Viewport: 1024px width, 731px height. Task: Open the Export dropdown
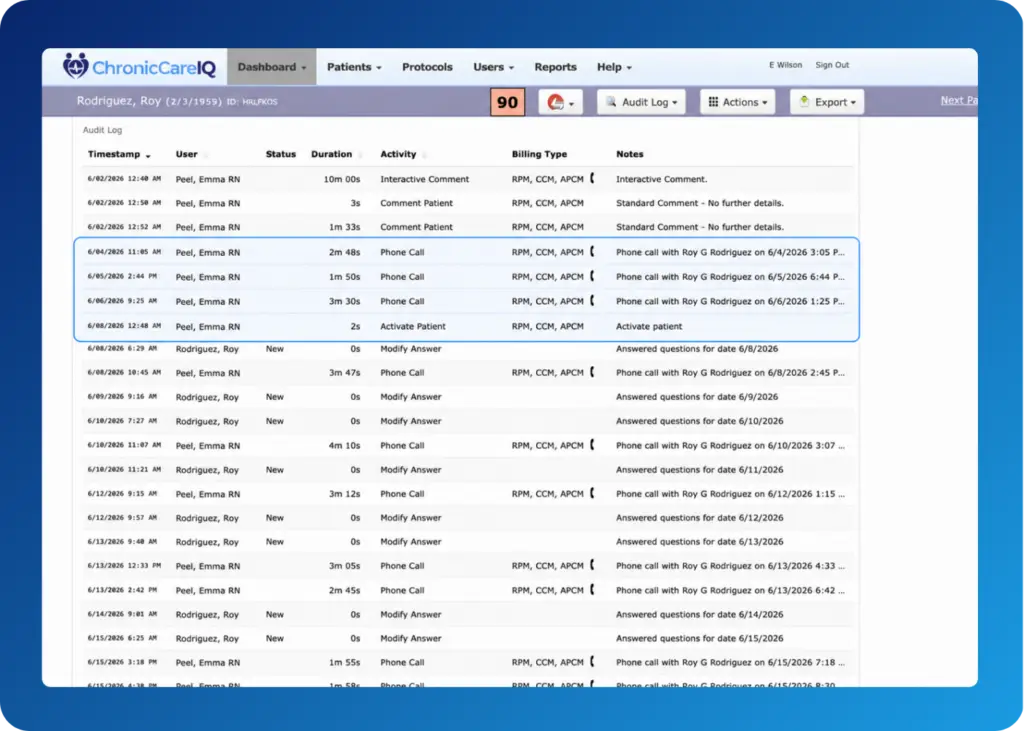[x=827, y=102]
